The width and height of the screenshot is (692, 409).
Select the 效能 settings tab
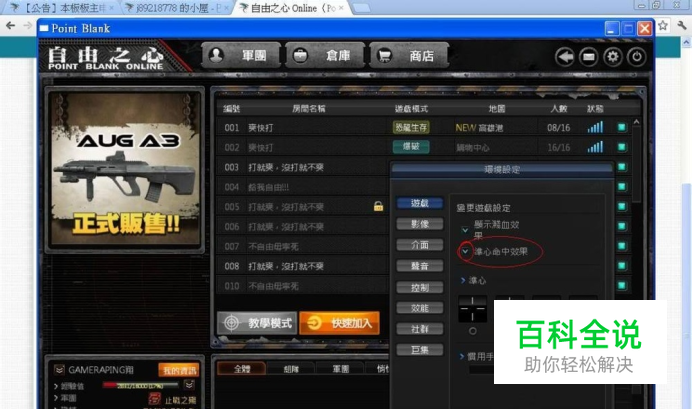pos(420,308)
